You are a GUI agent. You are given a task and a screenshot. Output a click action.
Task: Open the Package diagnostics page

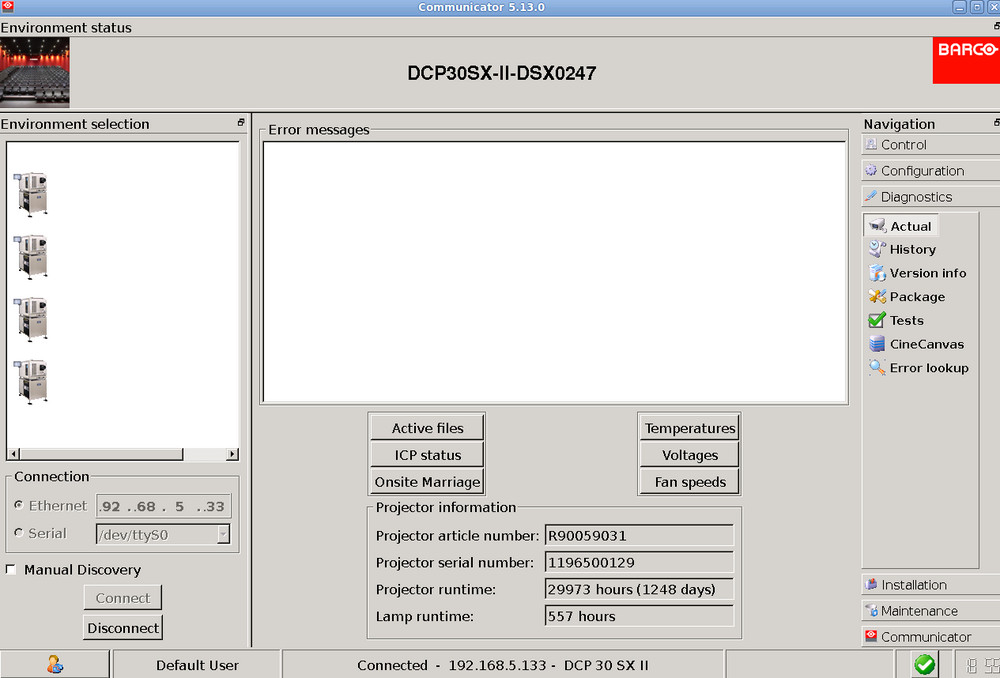pos(906,297)
